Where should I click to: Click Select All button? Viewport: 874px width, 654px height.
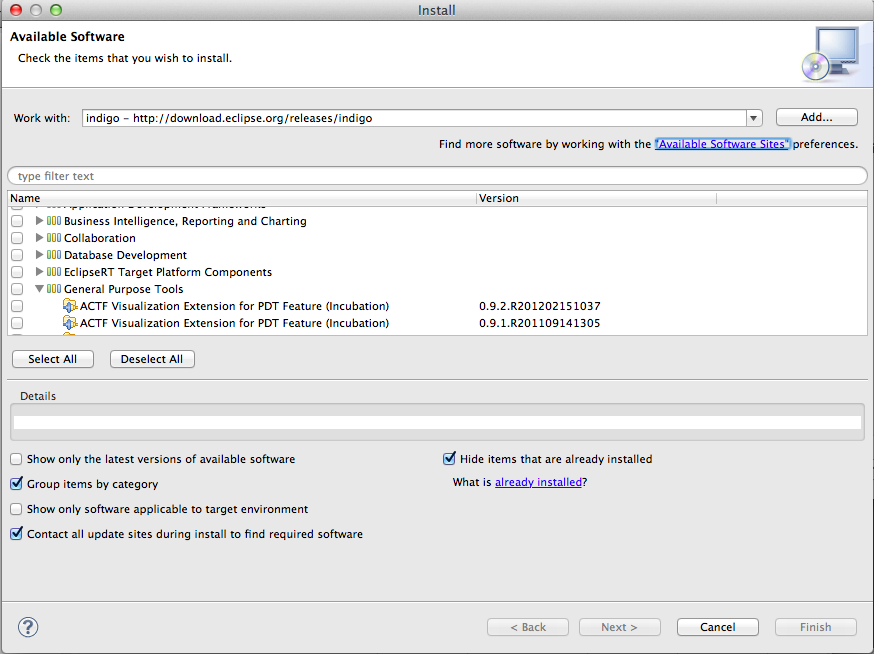(52, 359)
